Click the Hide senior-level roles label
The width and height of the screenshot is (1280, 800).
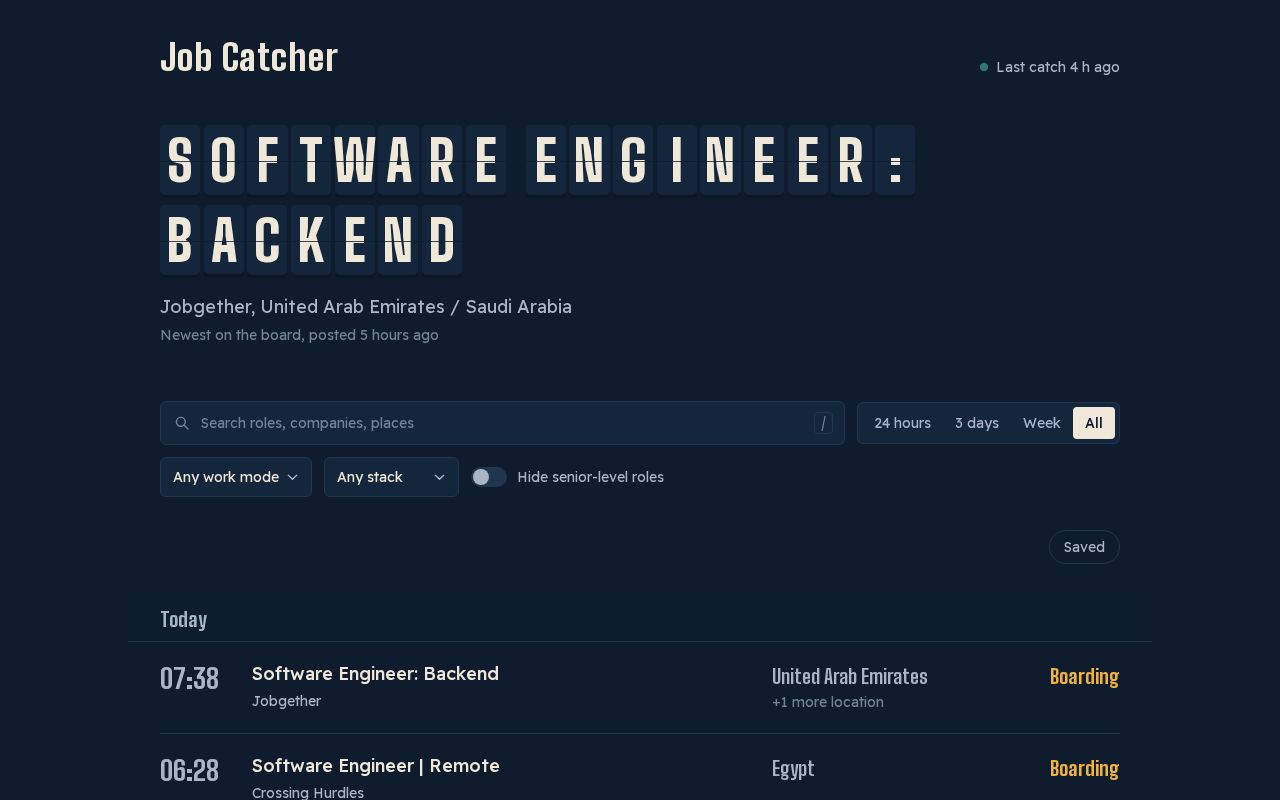point(591,477)
